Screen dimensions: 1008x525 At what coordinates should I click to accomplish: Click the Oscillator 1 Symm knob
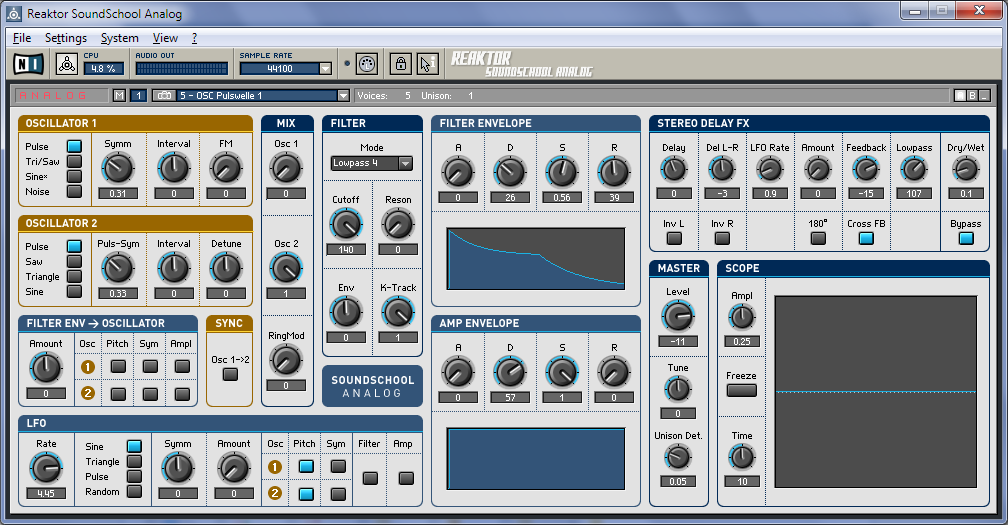[118, 168]
